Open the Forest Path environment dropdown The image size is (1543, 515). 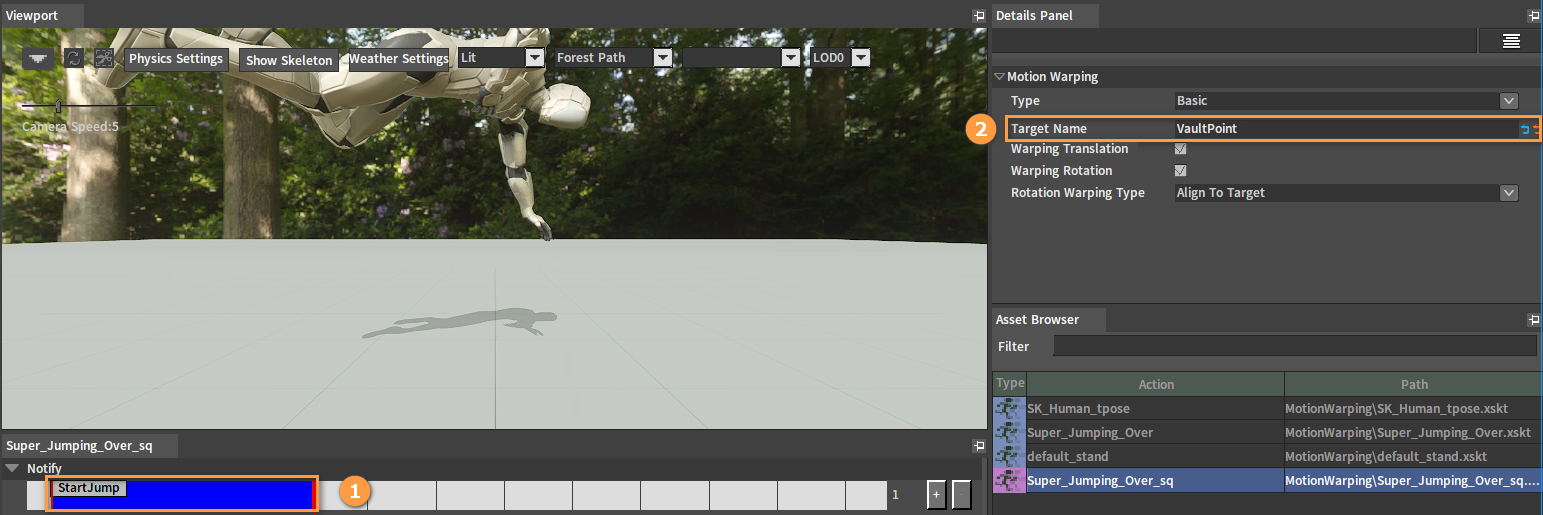(613, 58)
